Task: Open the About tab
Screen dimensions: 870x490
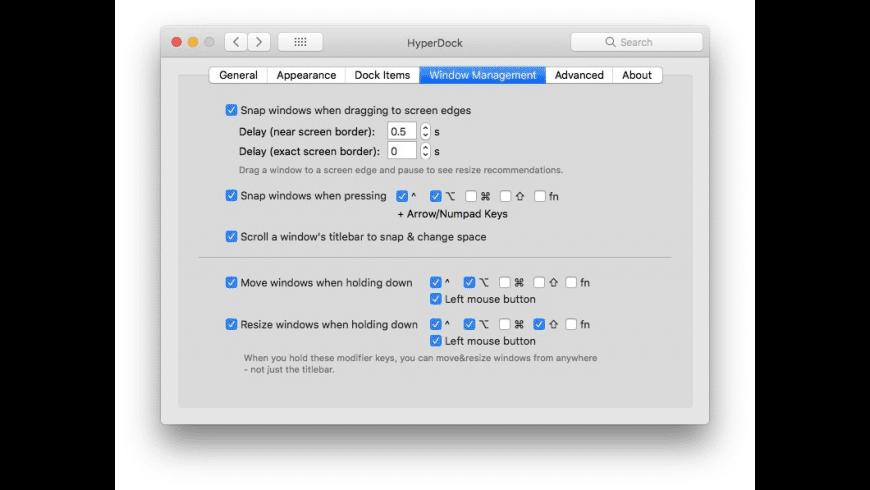Action: (637, 75)
